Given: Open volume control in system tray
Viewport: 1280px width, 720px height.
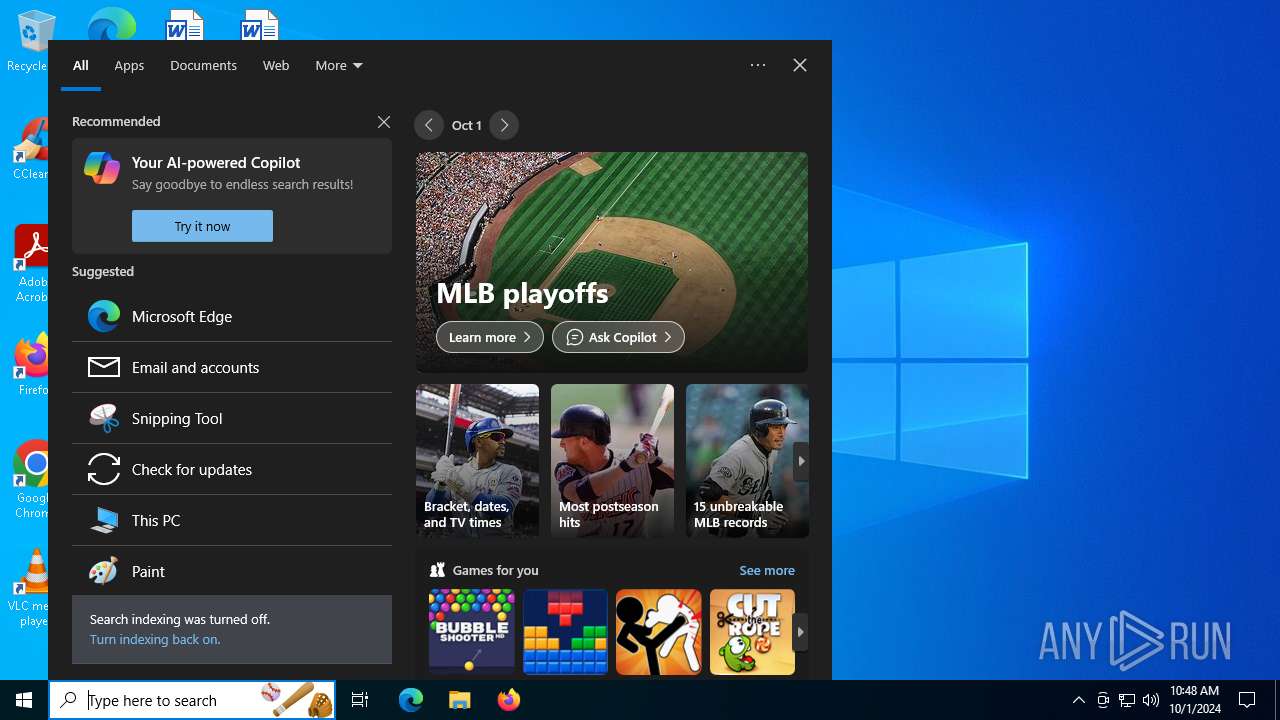Looking at the screenshot, I should click(1151, 700).
